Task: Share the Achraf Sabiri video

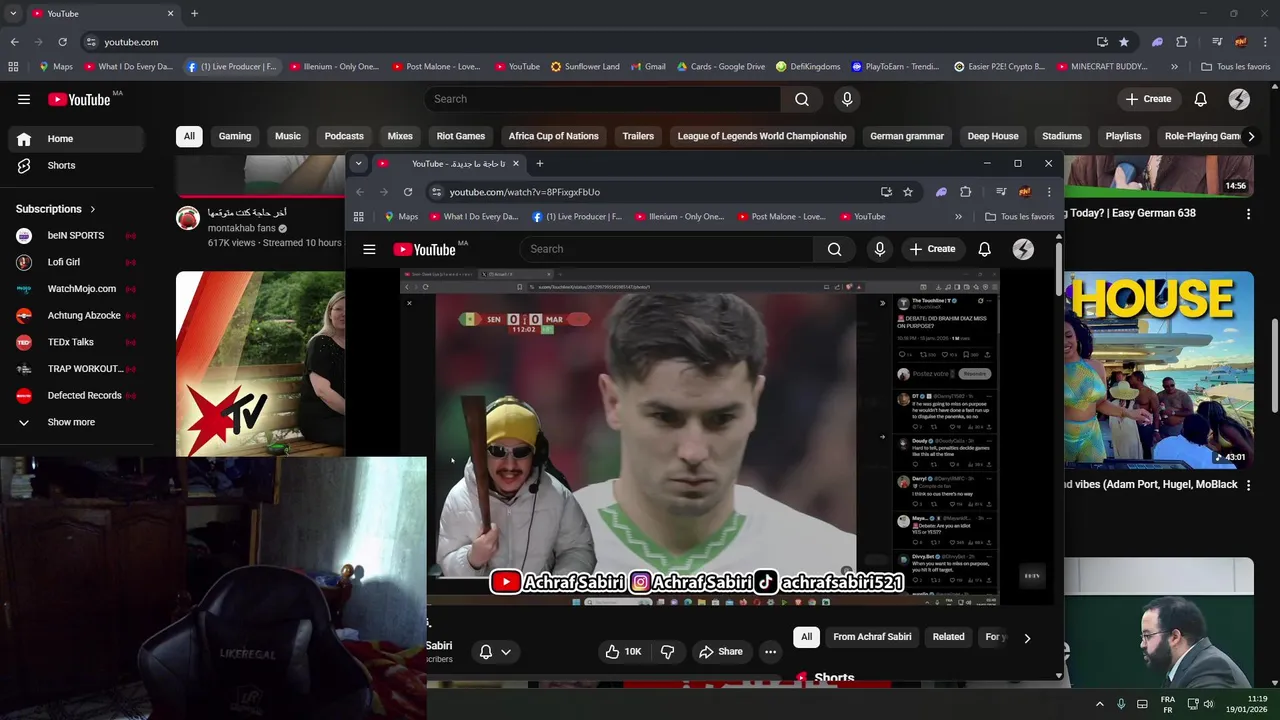Action: tap(720, 652)
